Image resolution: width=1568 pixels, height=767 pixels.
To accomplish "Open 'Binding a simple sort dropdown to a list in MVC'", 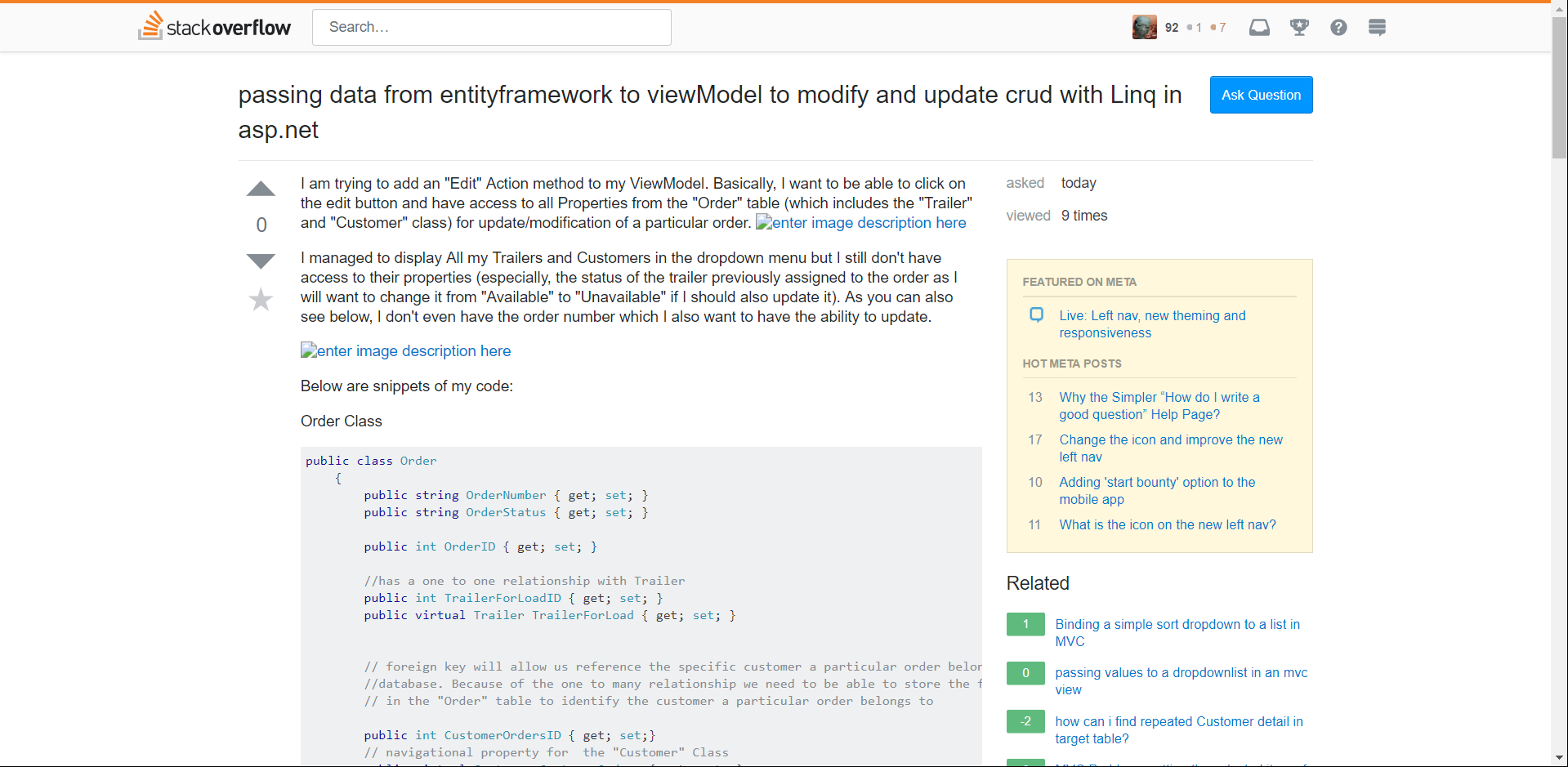I will coord(1177,632).
